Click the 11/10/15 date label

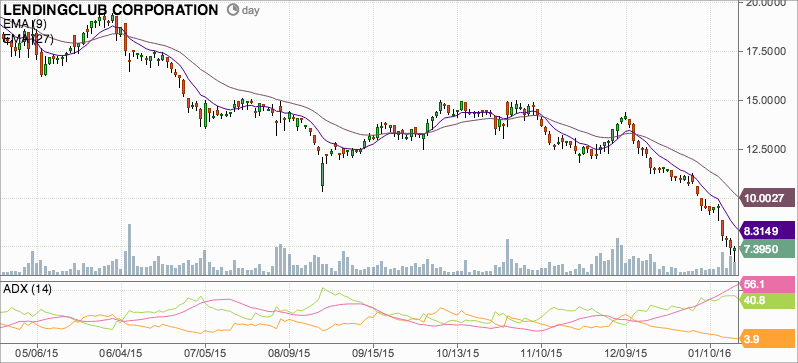coord(541,352)
